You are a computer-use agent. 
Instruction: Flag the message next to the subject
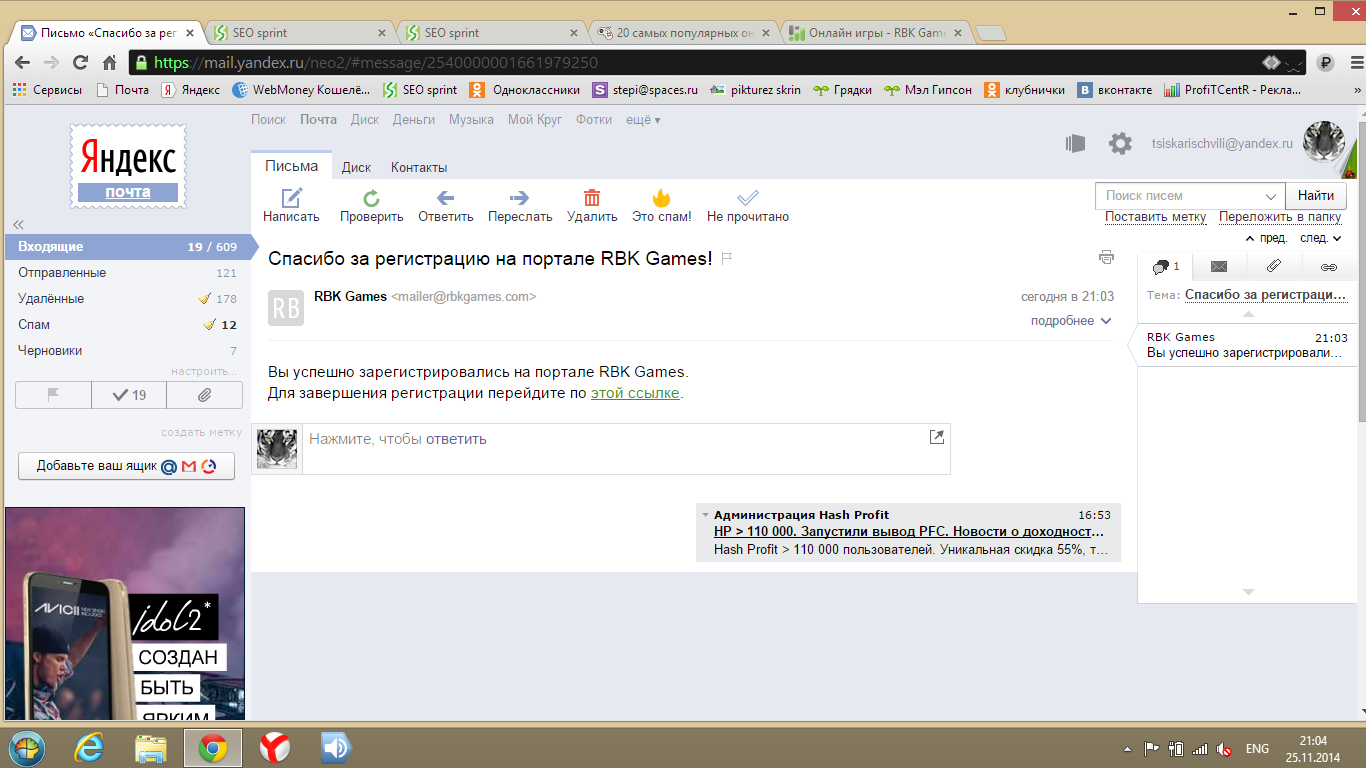click(727, 259)
